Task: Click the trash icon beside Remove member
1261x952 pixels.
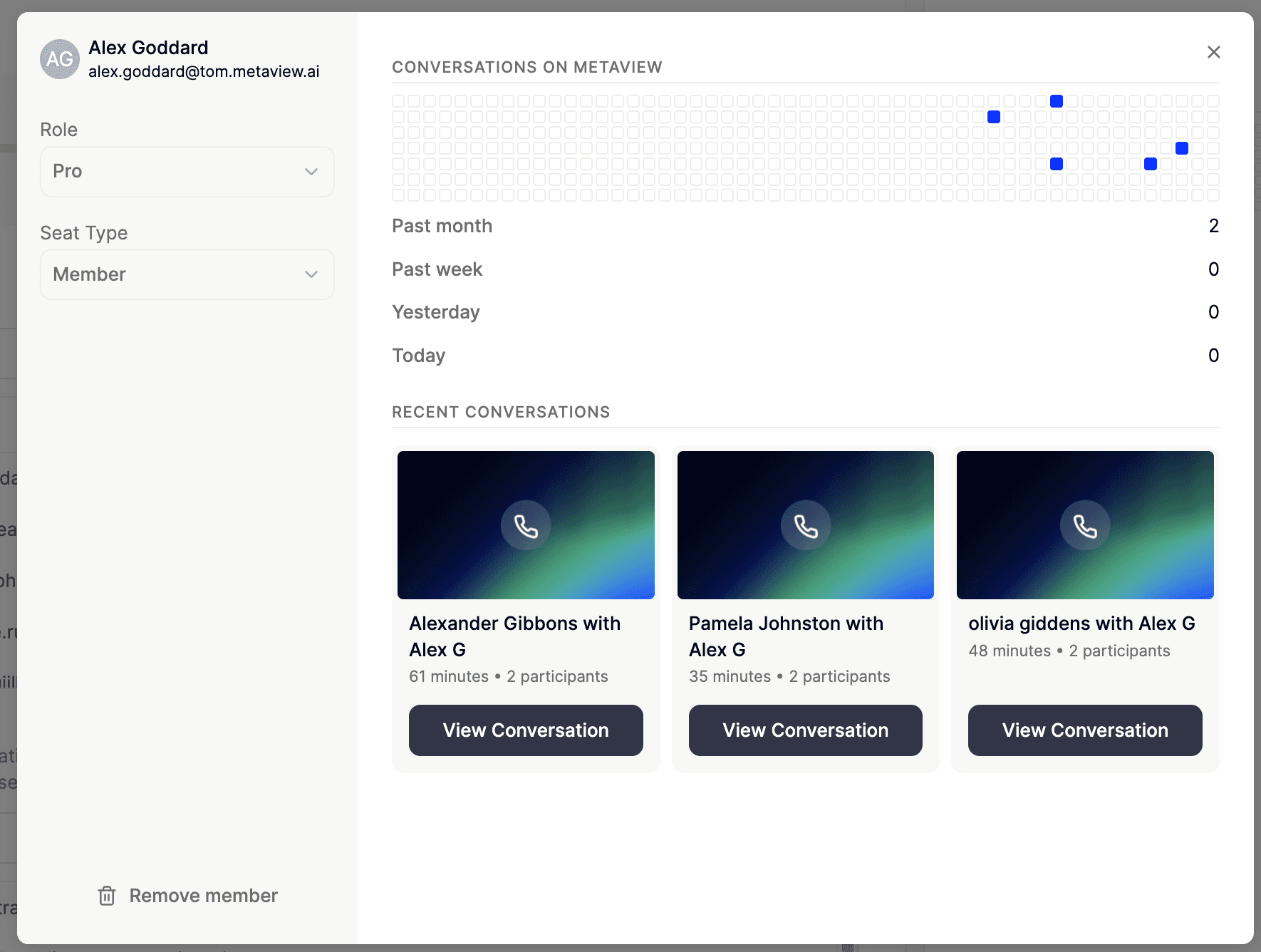Action: 107,896
